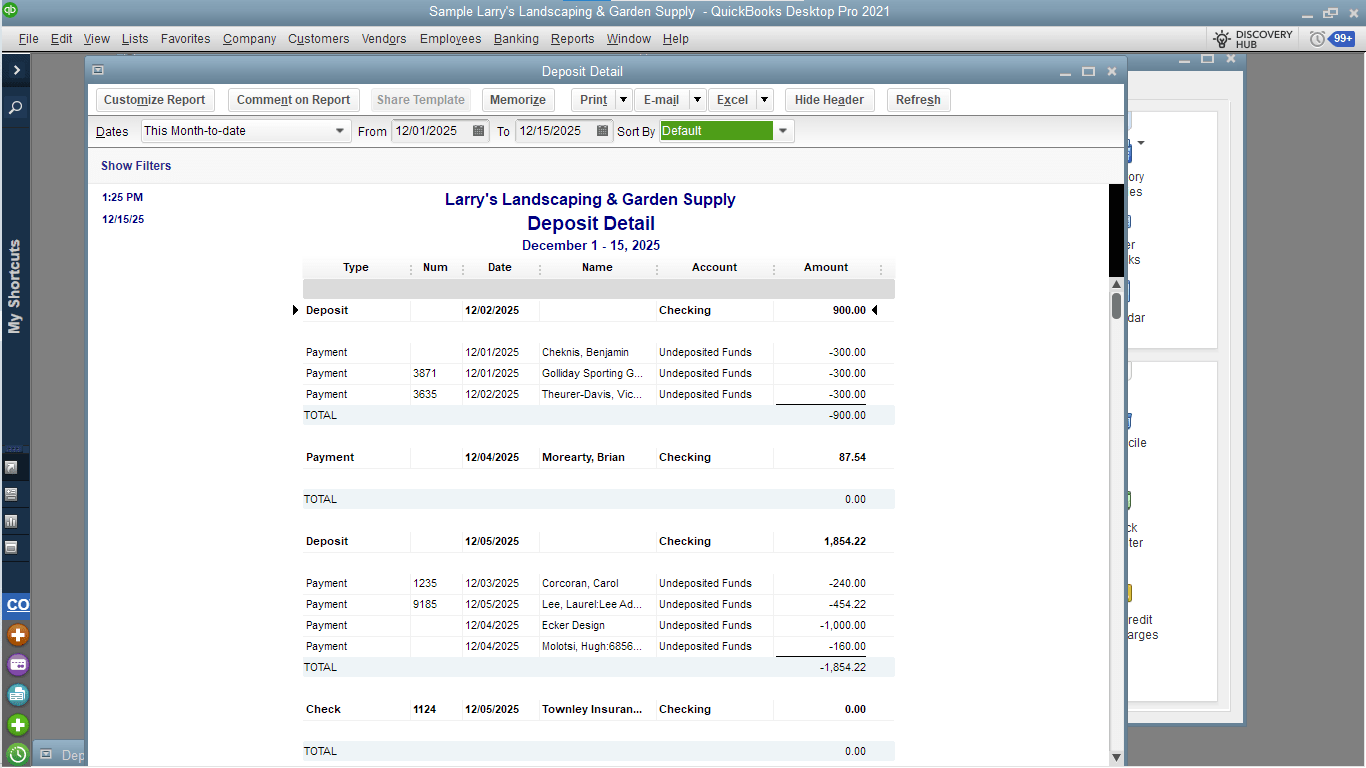Viewport: 1366px width, 768px height.
Task: Click the orange plus shortcut icon
Action: pyautogui.click(x=17, y=634)
